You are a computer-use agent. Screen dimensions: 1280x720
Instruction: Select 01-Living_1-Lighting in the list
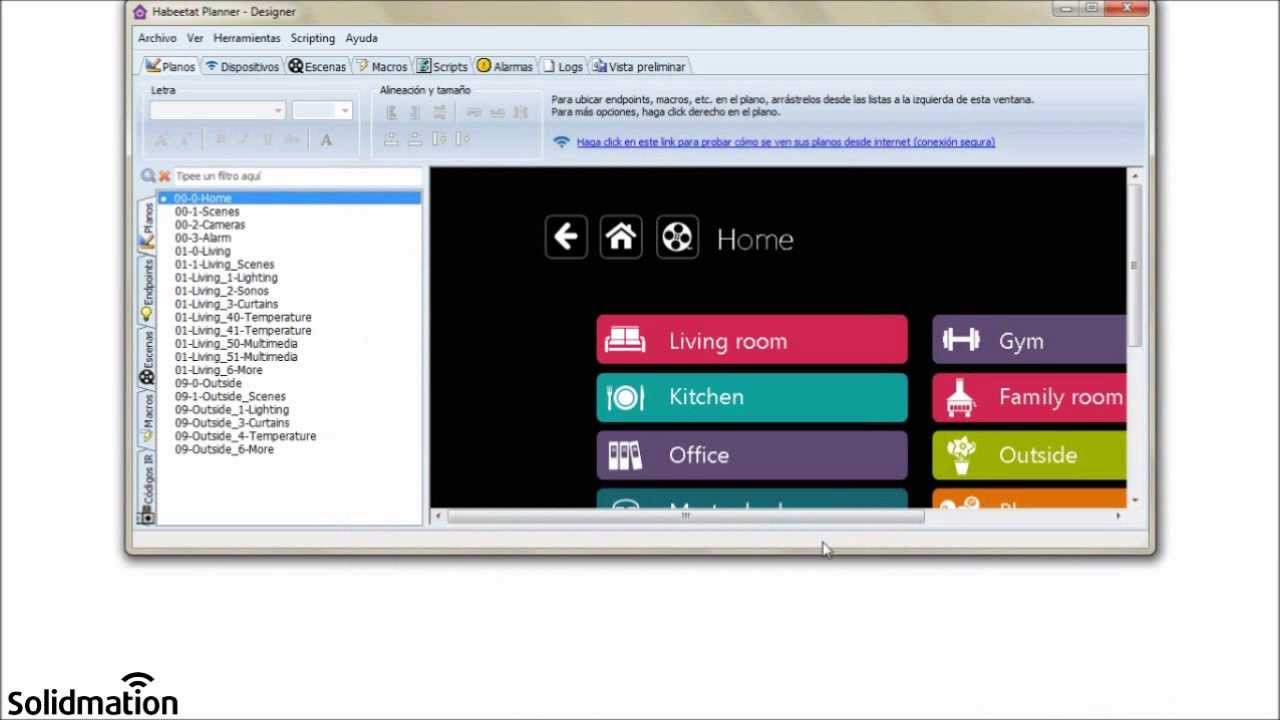point(226,278)
